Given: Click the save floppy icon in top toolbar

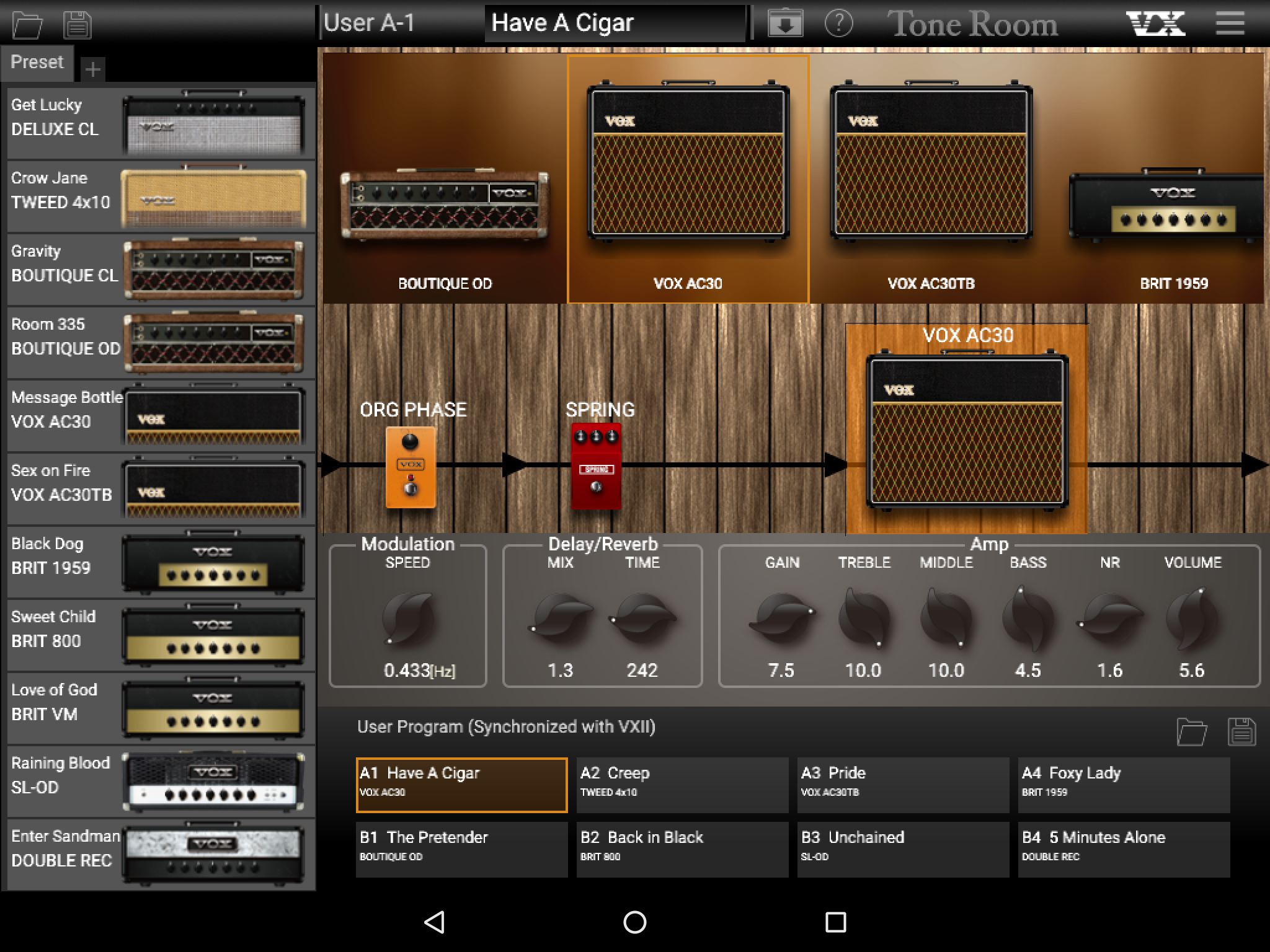Looking at the screenshot, I should click(78, 24).
